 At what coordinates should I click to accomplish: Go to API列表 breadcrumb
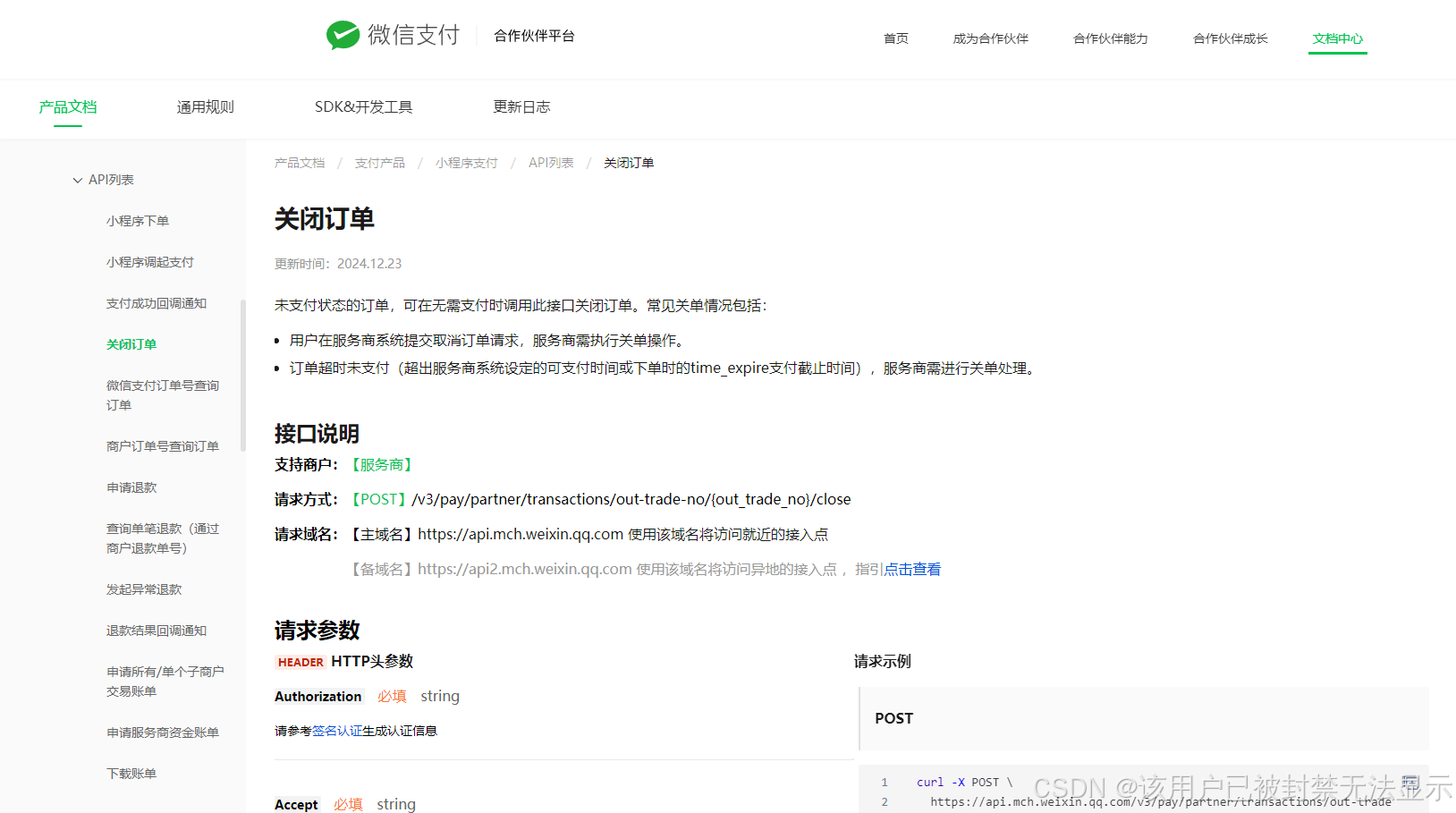551,163
